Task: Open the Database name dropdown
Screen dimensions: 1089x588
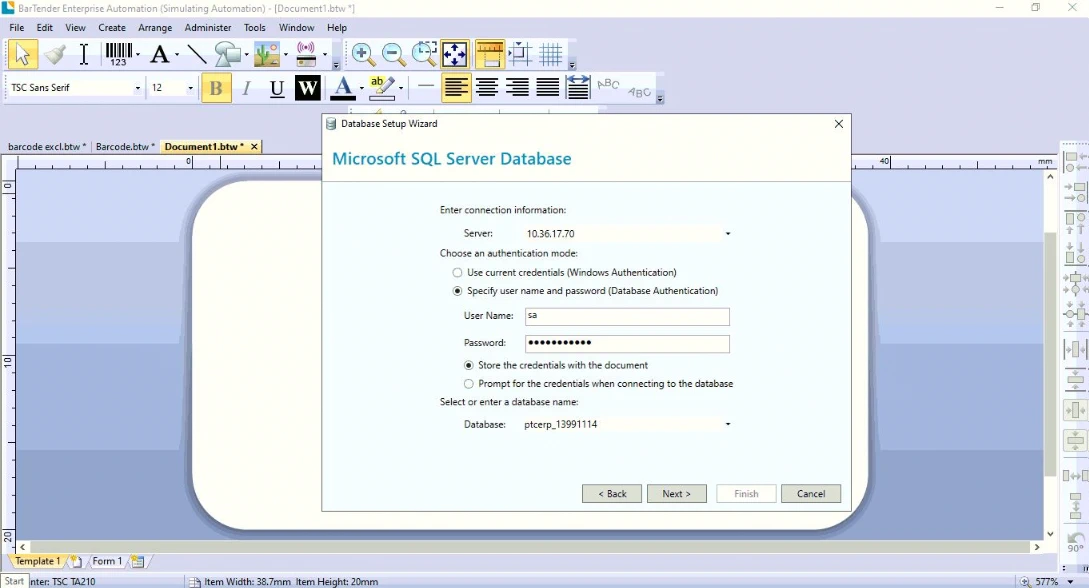Action: point(728,424)
